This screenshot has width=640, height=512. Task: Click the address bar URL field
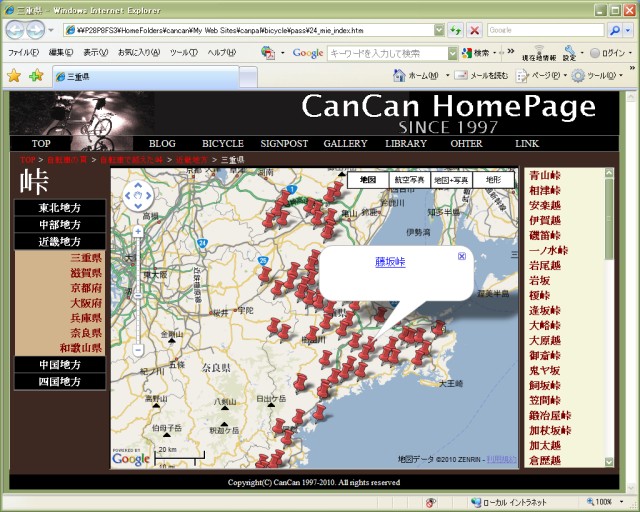coord(249,30)
